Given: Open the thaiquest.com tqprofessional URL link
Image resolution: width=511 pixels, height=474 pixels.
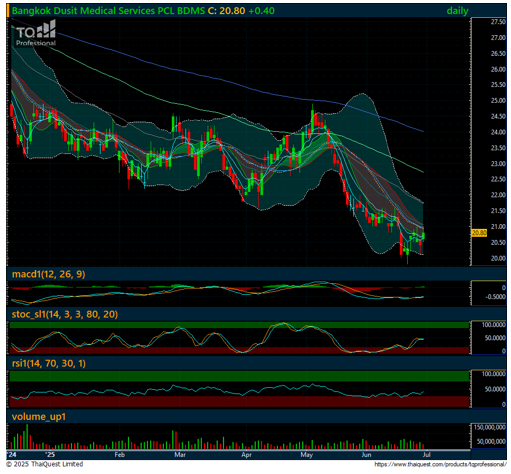Looking at the screenshot, I should pos(440,464).
